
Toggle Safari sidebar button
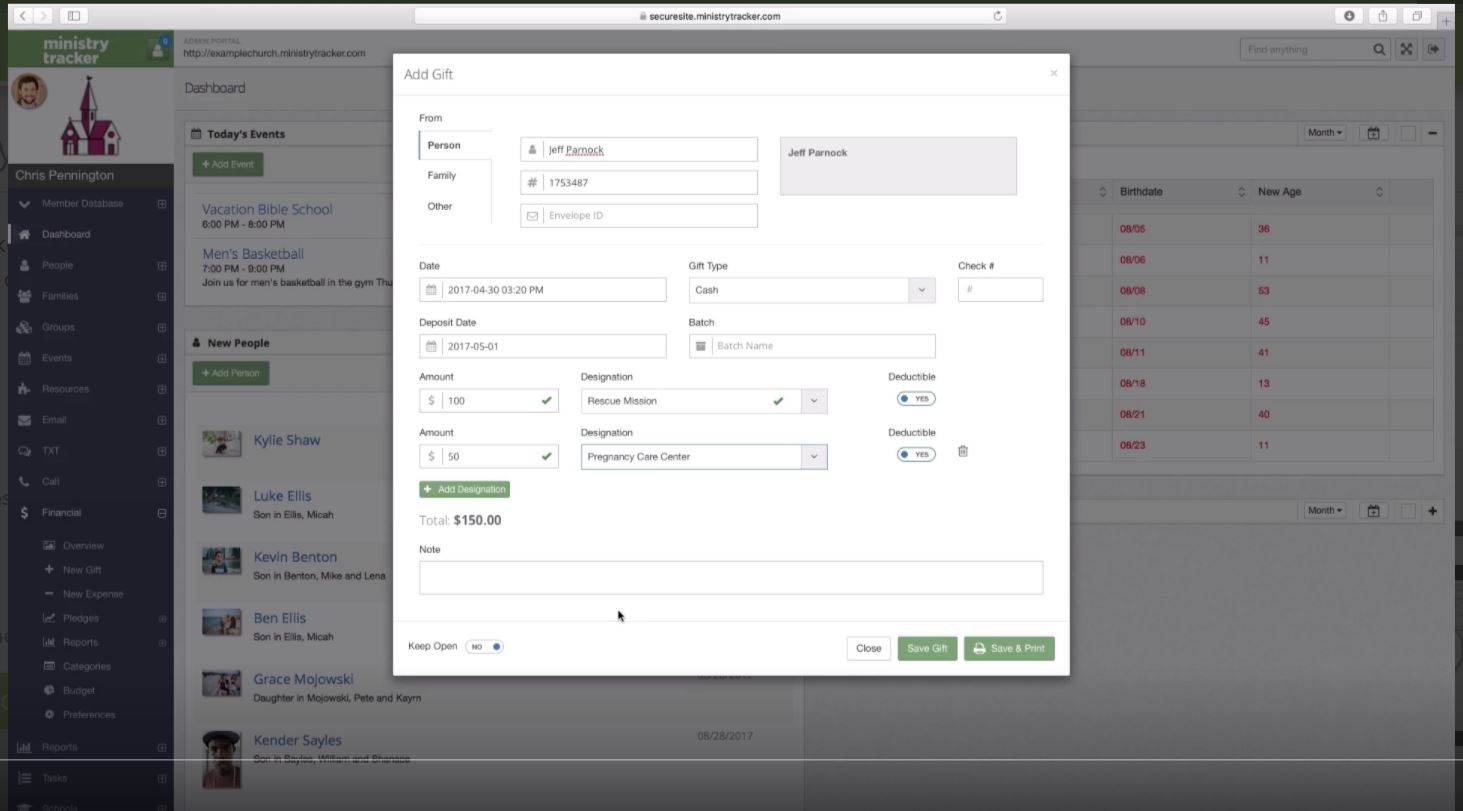[75, 16]
